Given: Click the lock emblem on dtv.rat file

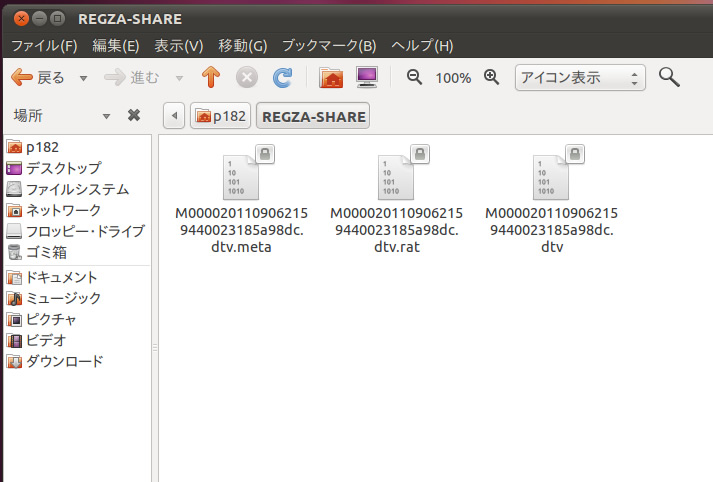Looking at the screenshot, I should click(420, 154).
